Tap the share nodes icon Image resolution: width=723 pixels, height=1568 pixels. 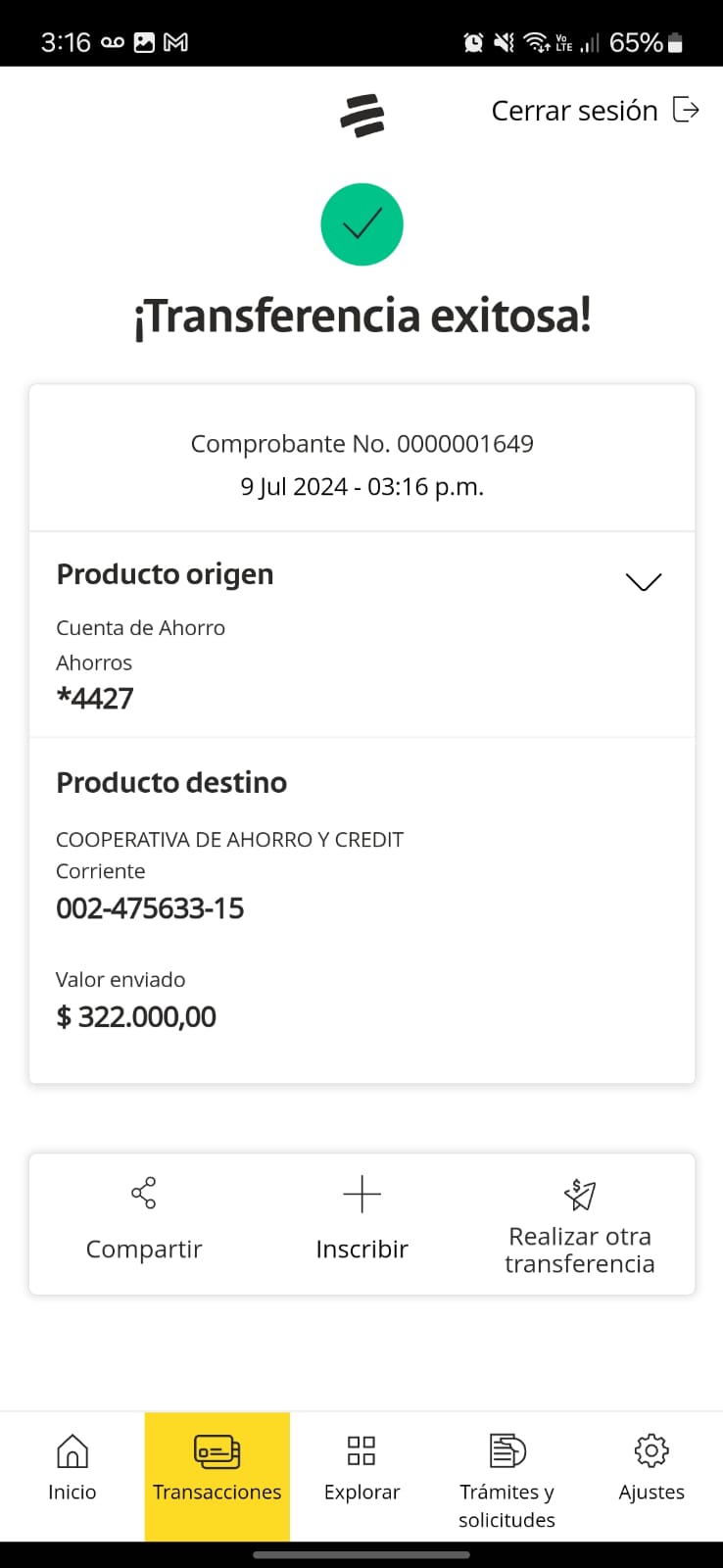point(144,1193)
